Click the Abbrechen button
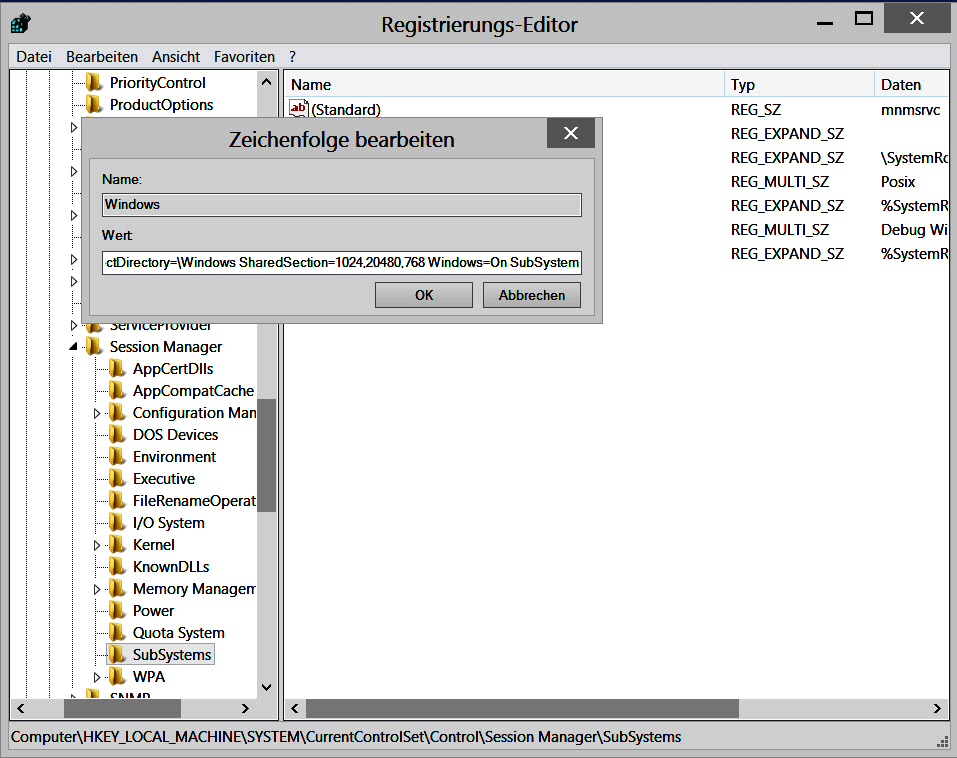 (x=532, y=295)
